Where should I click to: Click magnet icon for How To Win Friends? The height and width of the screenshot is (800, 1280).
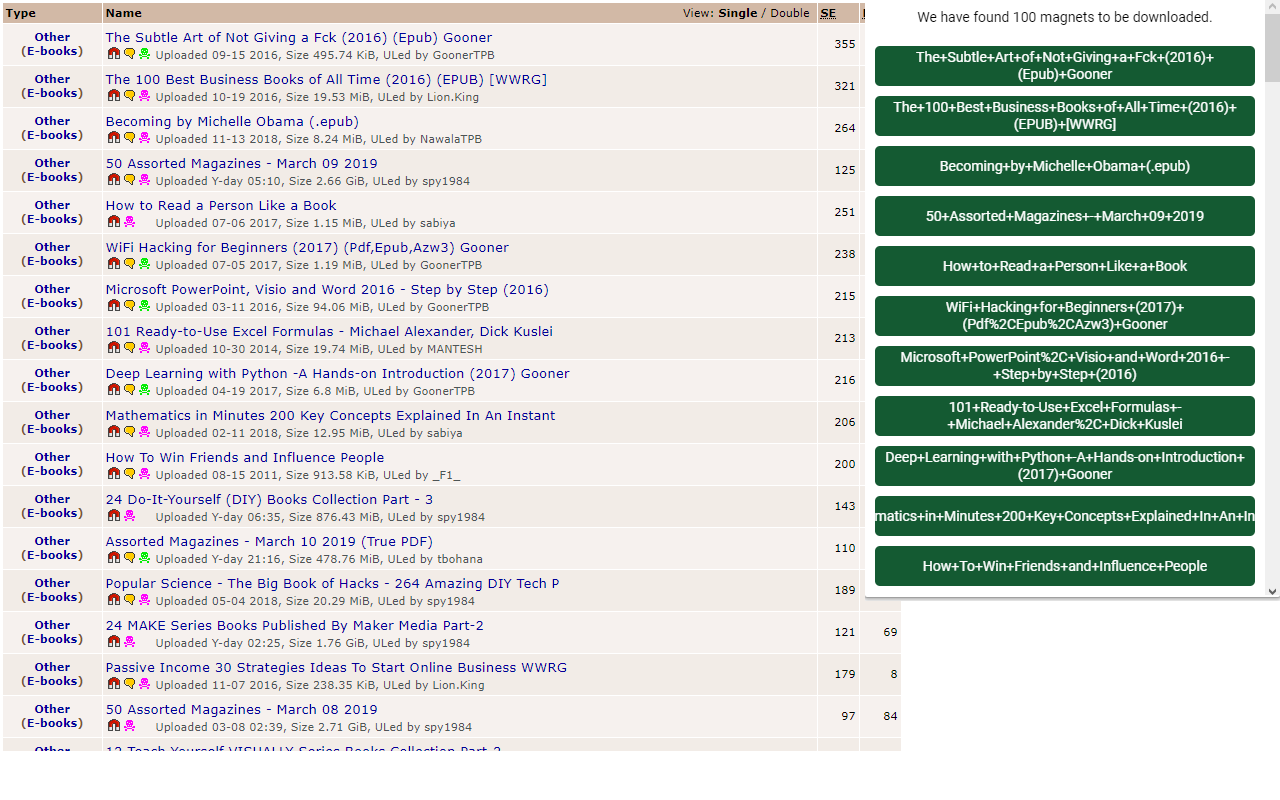click(114, 474)
